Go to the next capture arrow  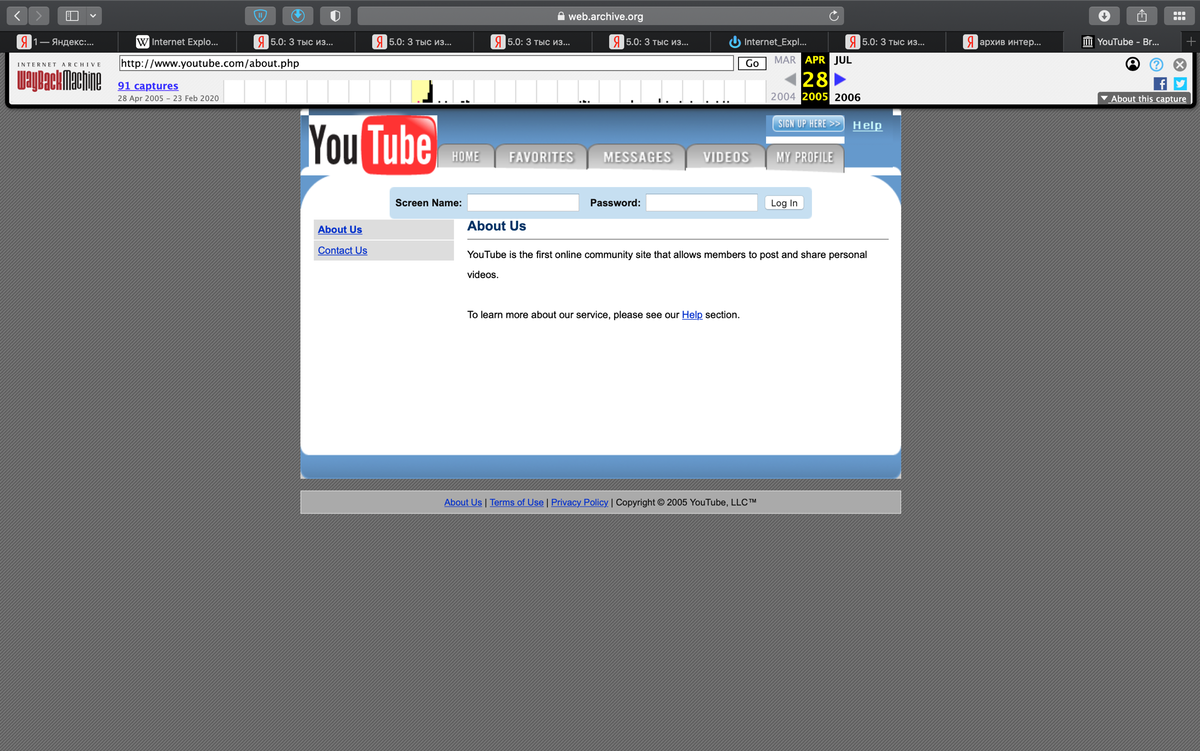840,79
